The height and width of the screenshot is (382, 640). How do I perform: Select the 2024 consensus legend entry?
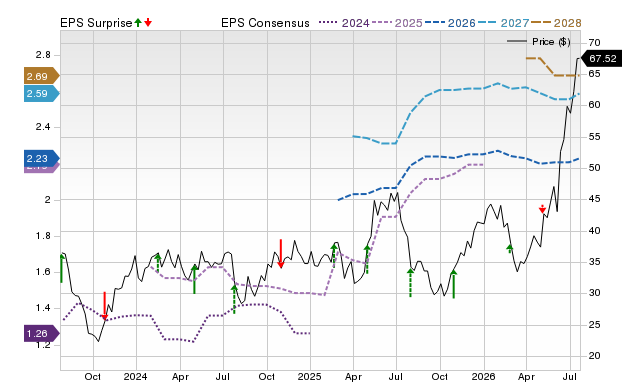pos(344,23)
